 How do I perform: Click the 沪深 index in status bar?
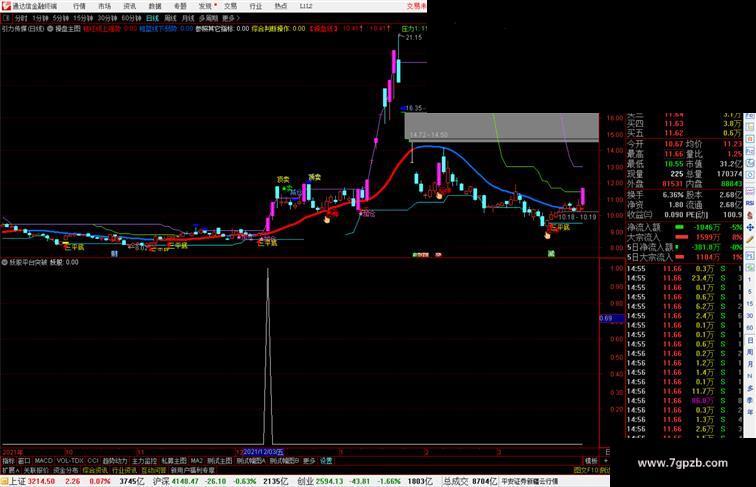click(161, 481)
